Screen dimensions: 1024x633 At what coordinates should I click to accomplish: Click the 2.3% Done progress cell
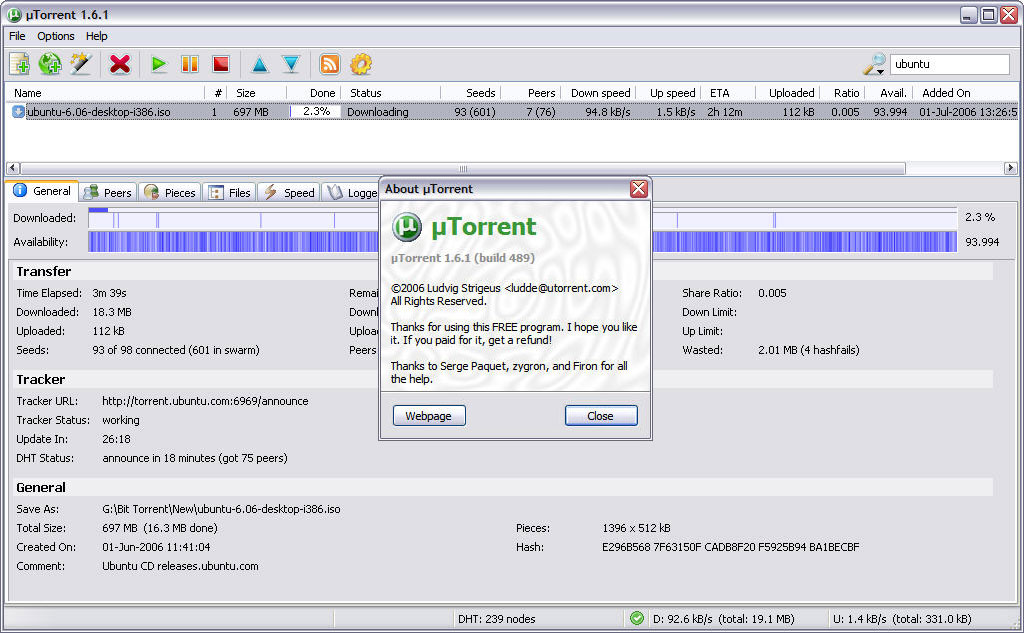[x=316, y=112]
